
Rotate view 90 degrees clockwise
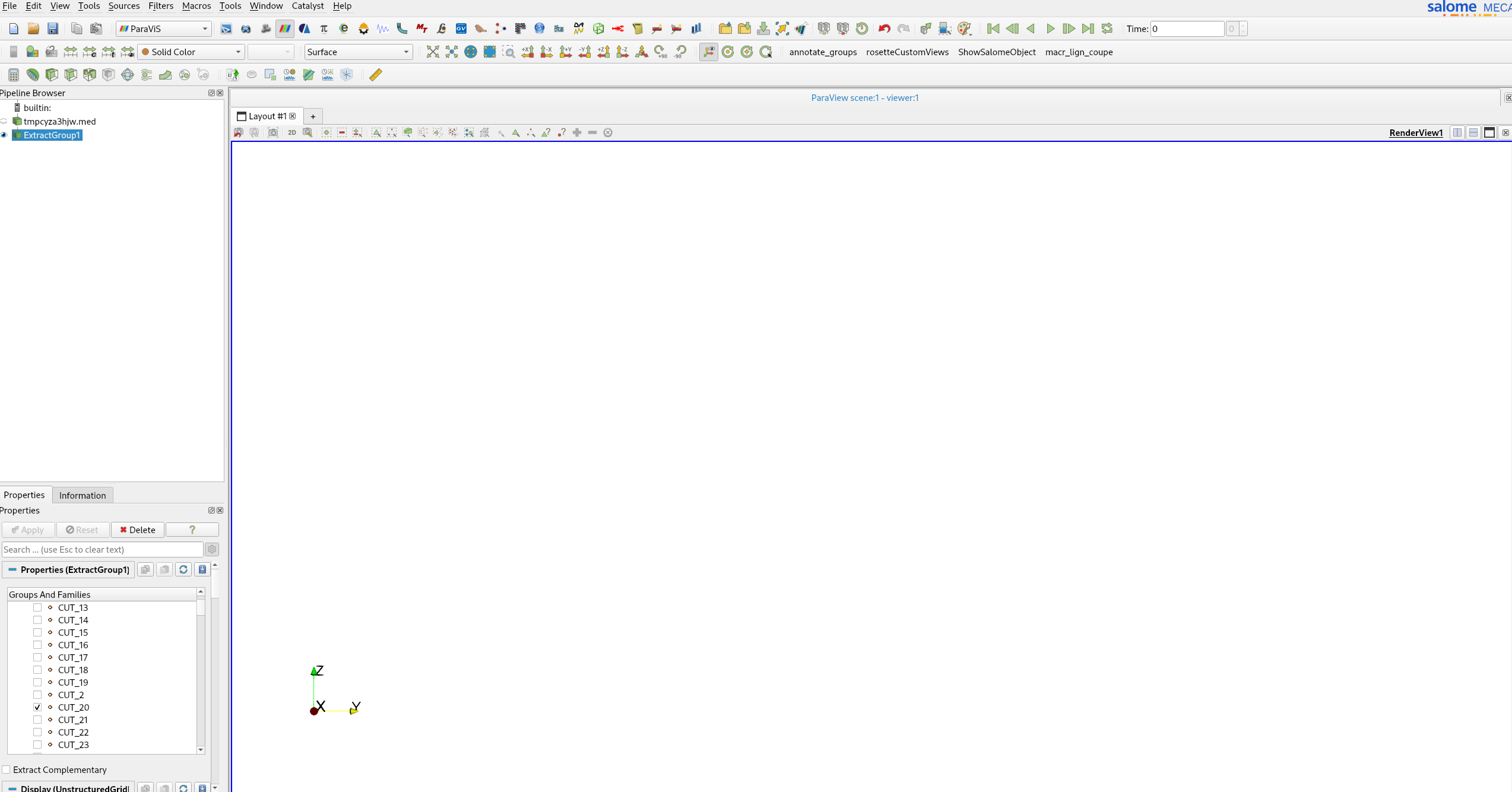pos(661,52)
